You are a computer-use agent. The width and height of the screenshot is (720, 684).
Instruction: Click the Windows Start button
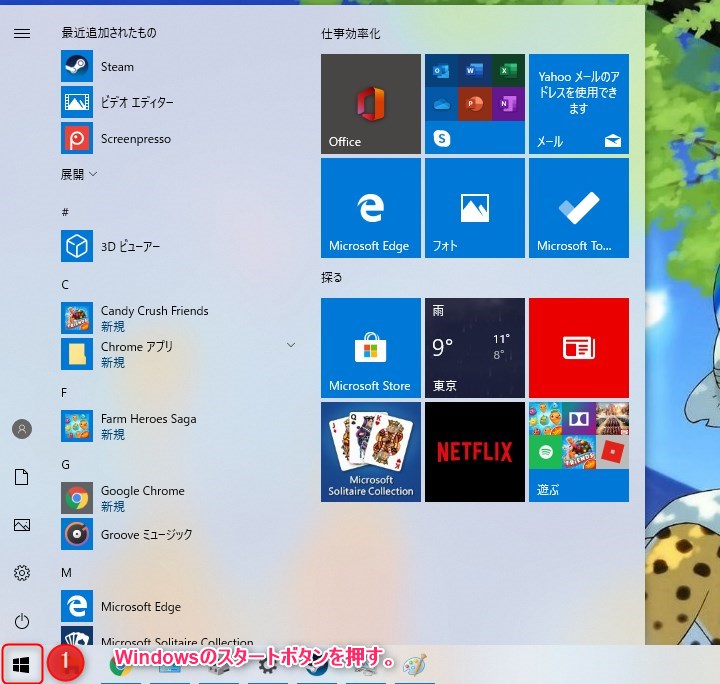point(22,664)
